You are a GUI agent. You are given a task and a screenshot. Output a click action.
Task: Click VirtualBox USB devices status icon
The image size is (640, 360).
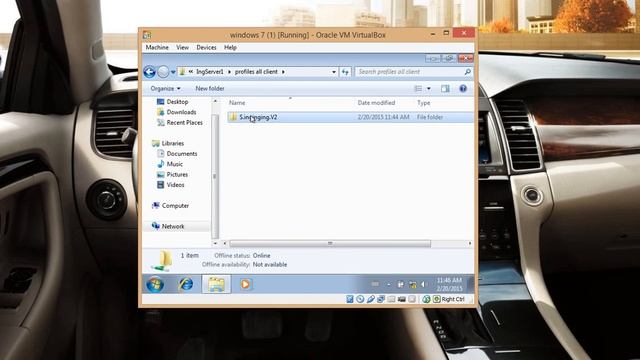[x=370, y=299]
